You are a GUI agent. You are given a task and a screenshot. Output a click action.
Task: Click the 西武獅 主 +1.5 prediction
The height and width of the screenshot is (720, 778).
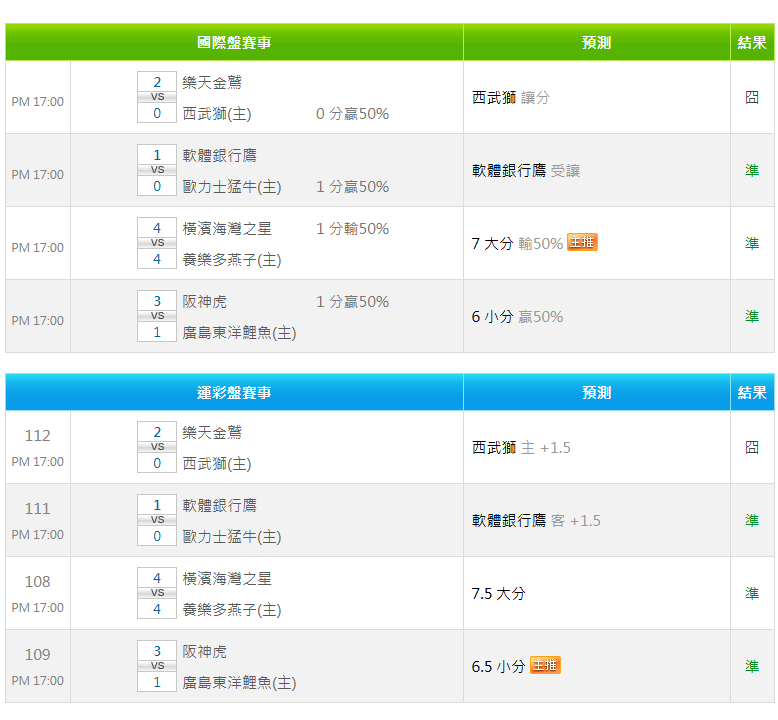[x=521, y=447]
